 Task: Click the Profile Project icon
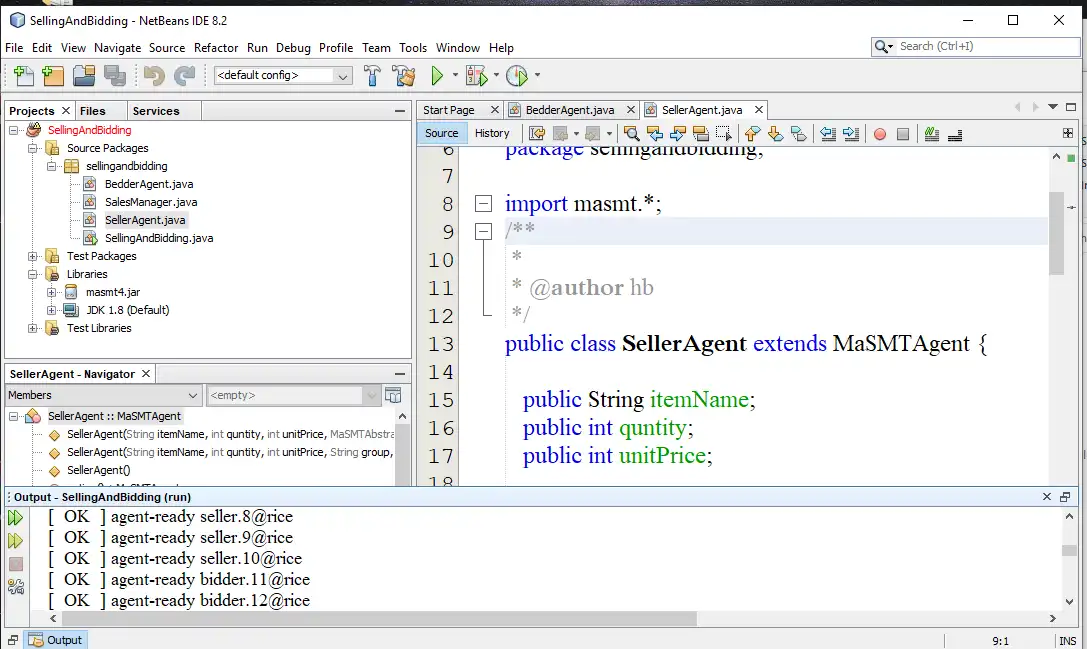click(517, 76)
